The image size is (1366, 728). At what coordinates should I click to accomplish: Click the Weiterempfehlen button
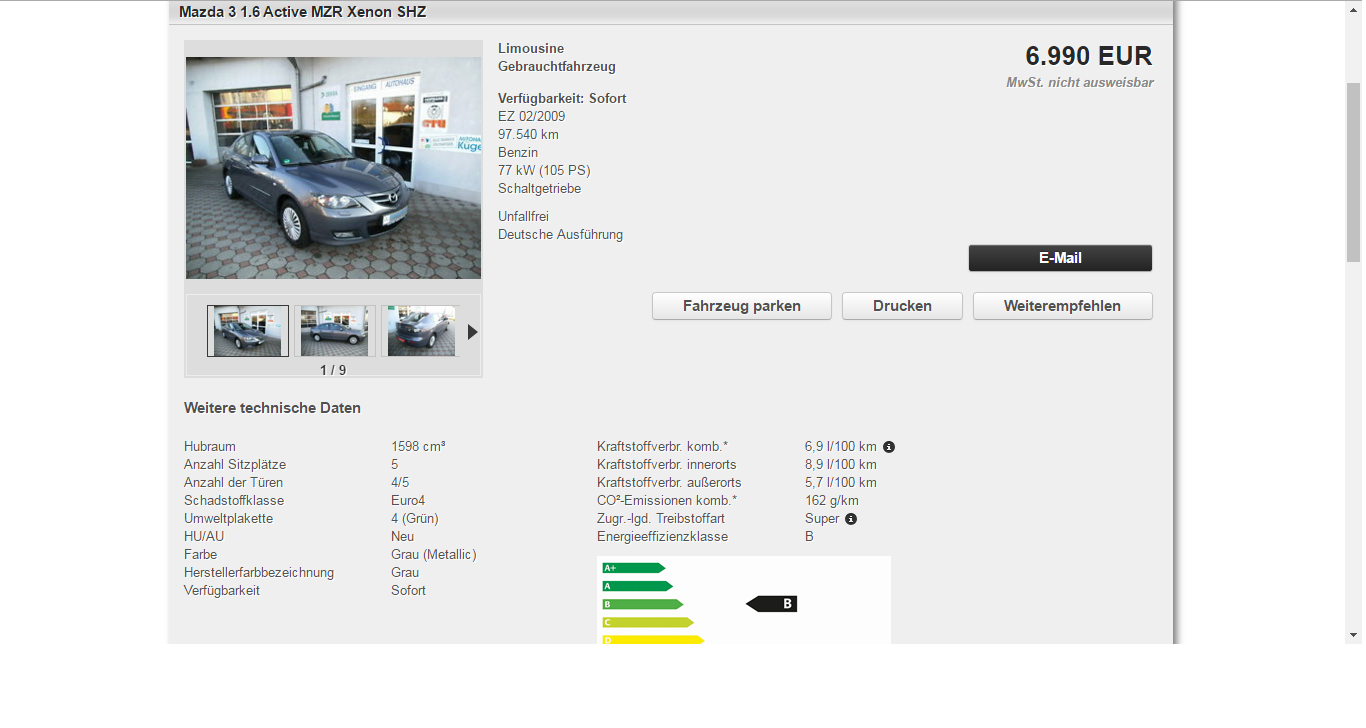(1062, 306)
